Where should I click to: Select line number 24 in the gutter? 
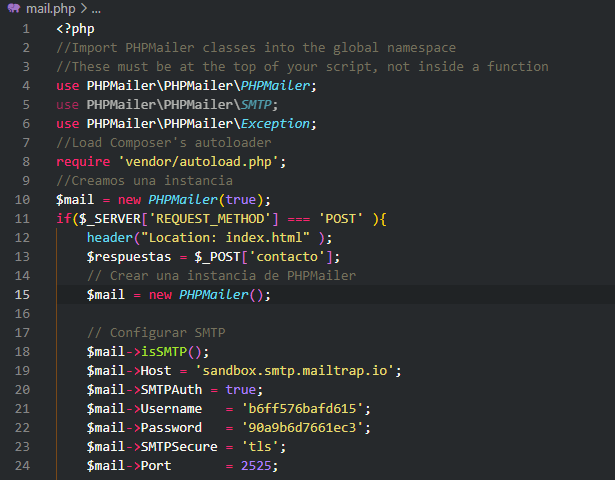click(x=22, y=465)
